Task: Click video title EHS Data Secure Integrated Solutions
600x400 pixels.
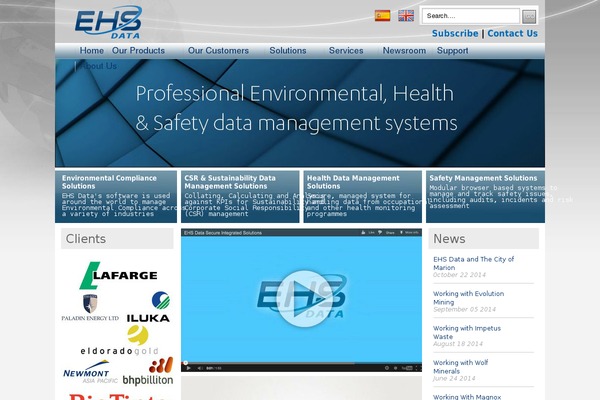Action: tap(223, 233)
